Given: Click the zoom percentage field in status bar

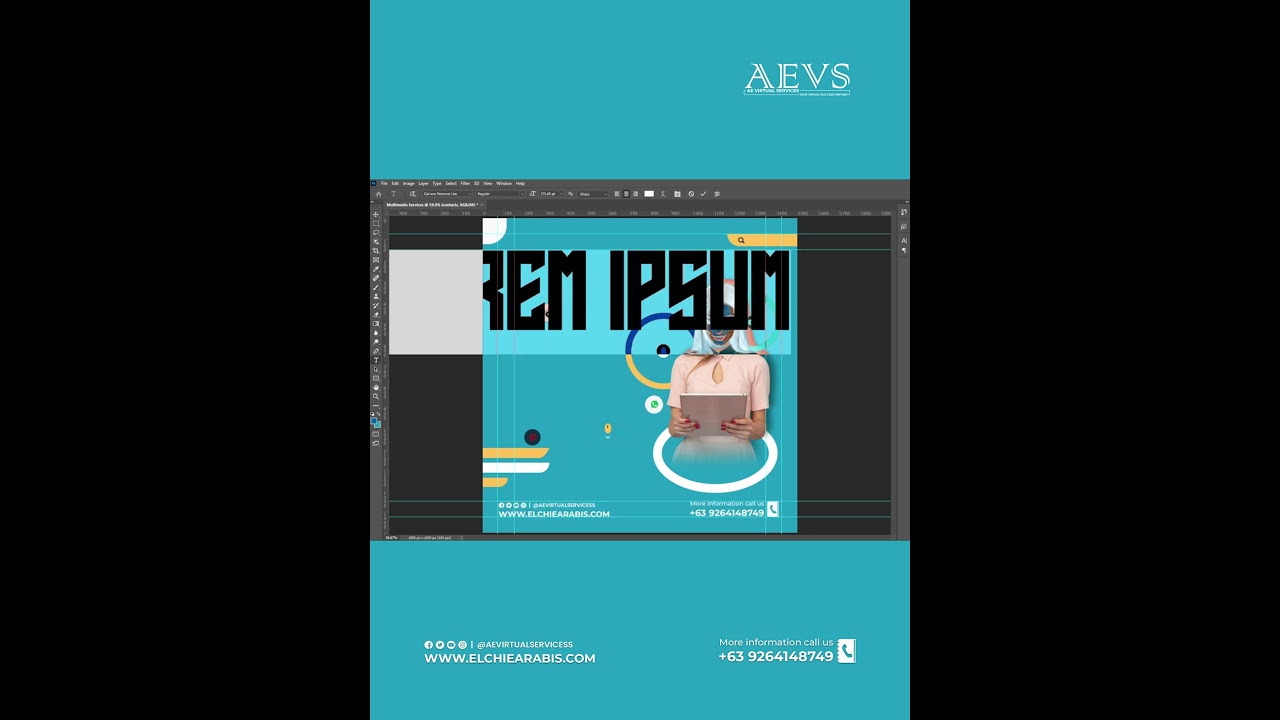Looking at the screenshot, I should [x=392, y=538].
